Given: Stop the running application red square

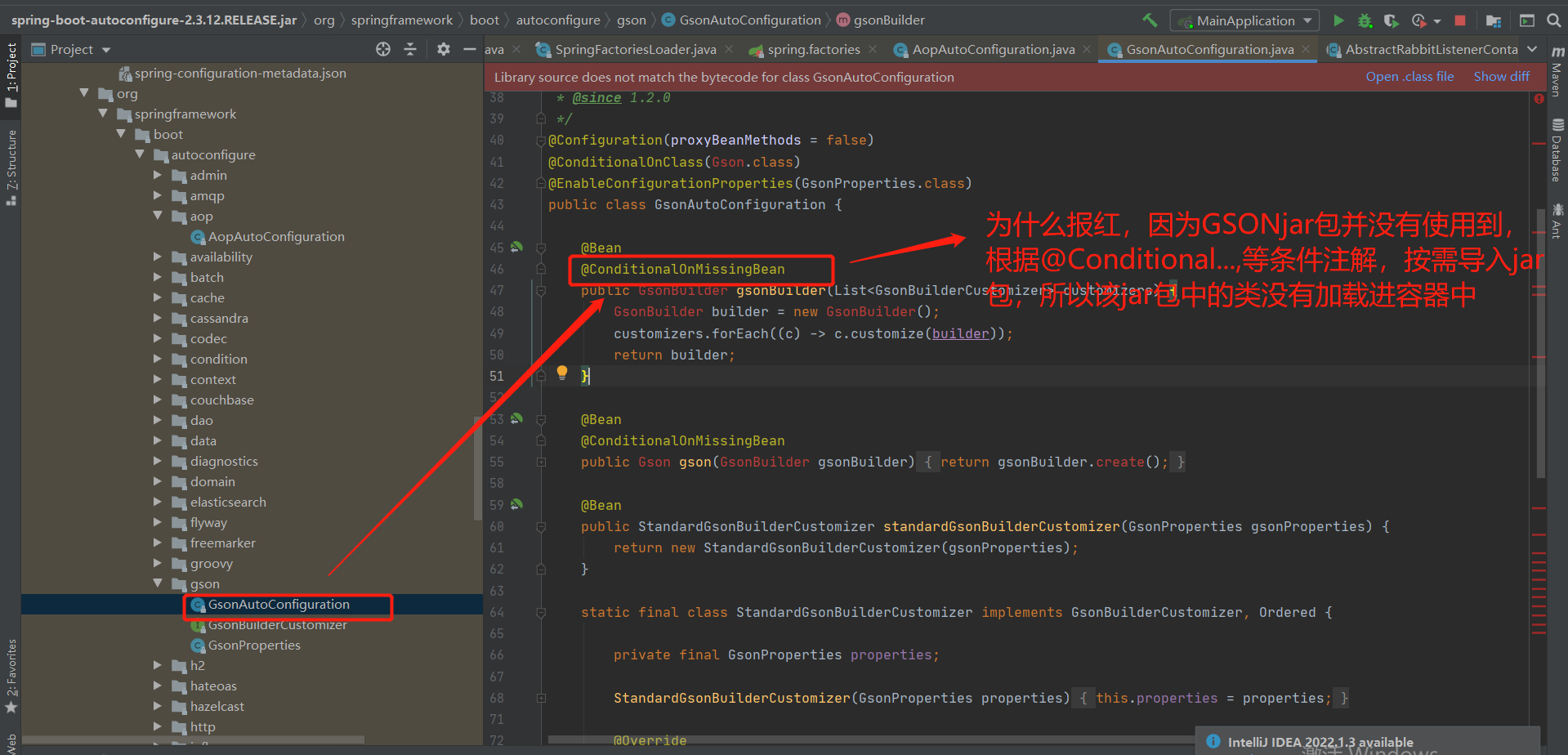Looking at the screenshot, I should pyautogui.click(x=1460, y=20).
